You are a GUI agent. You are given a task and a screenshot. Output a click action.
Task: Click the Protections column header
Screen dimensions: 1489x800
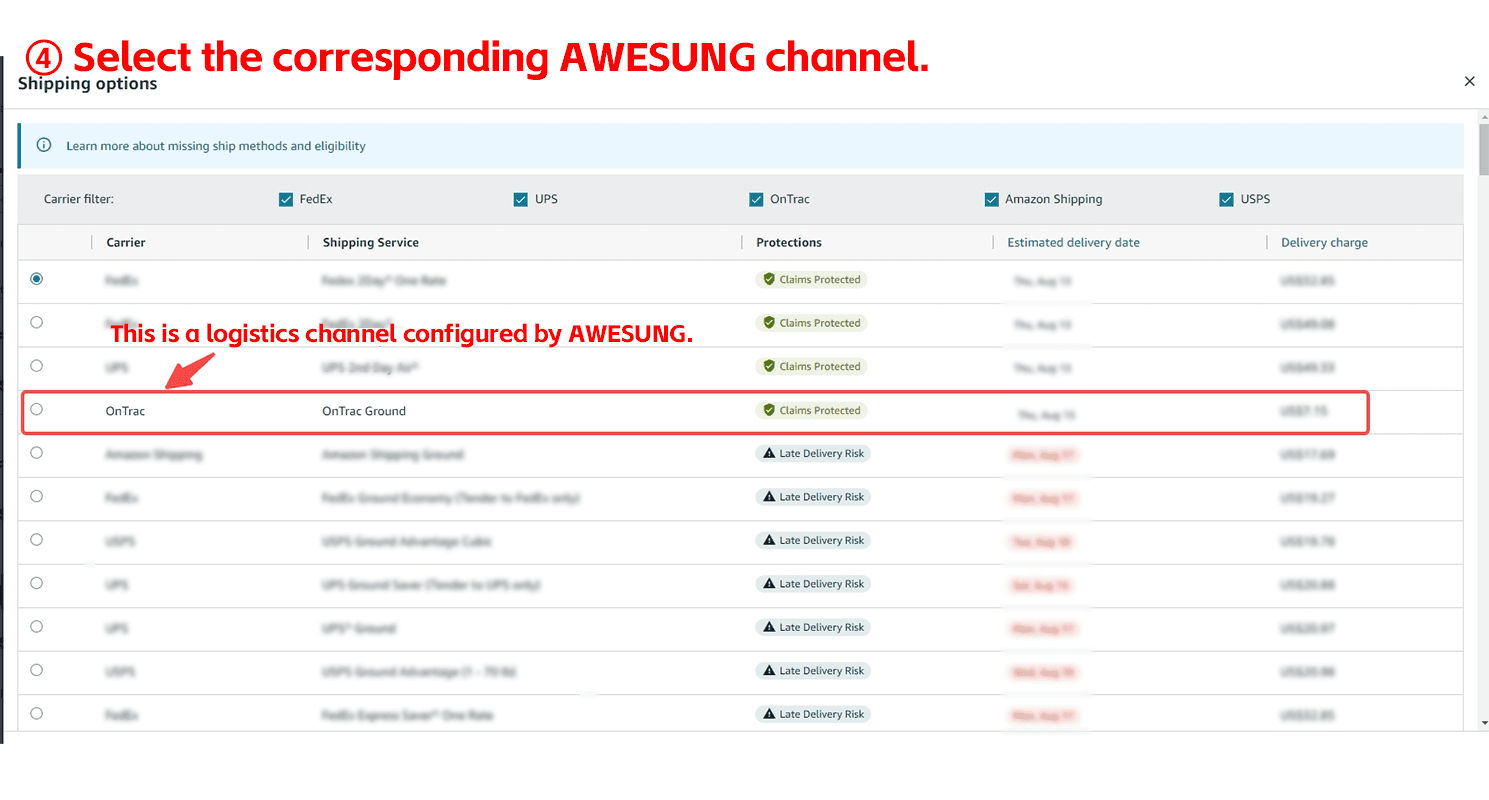(789, 242)
